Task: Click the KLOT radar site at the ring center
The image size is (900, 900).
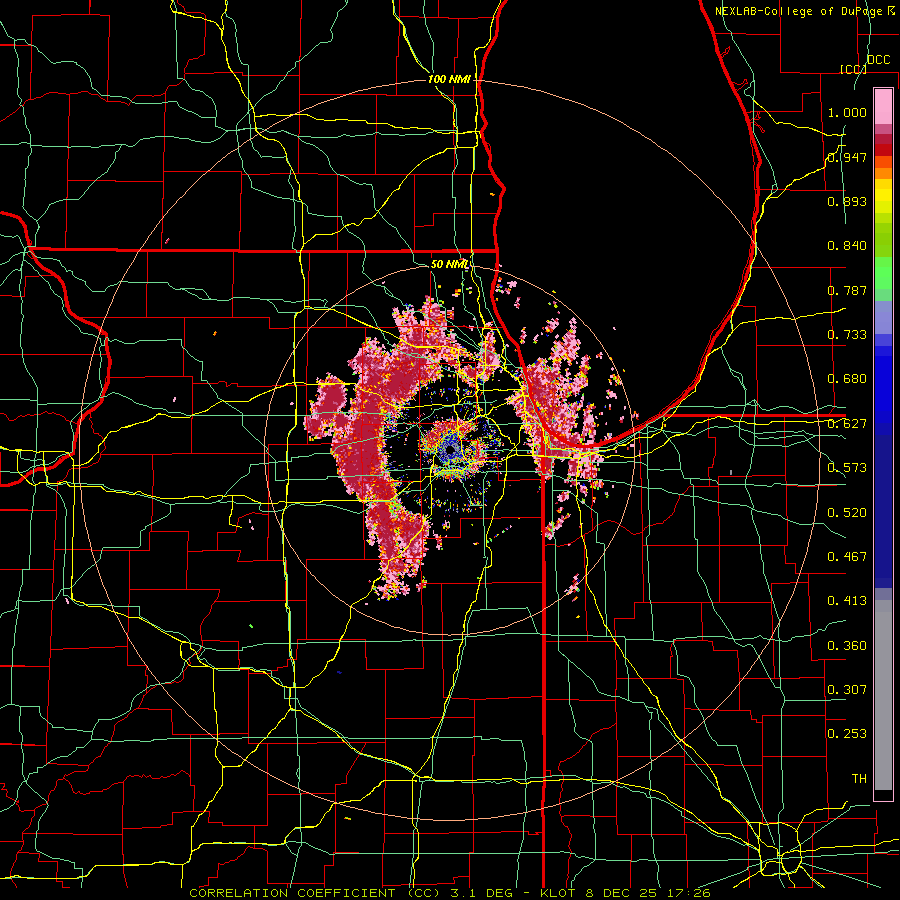Action: point(450,450)
